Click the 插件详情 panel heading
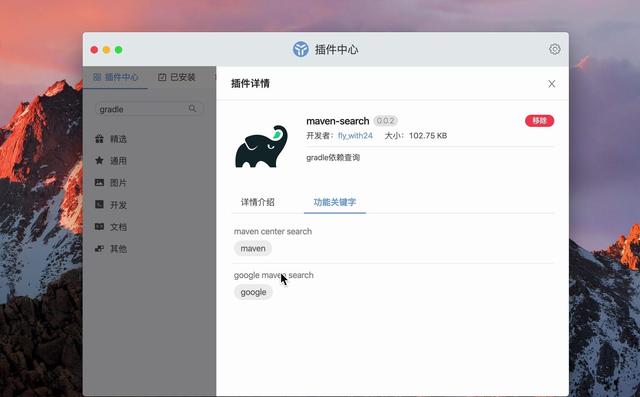This screenshot has width=640, height=397. (250, 84)
